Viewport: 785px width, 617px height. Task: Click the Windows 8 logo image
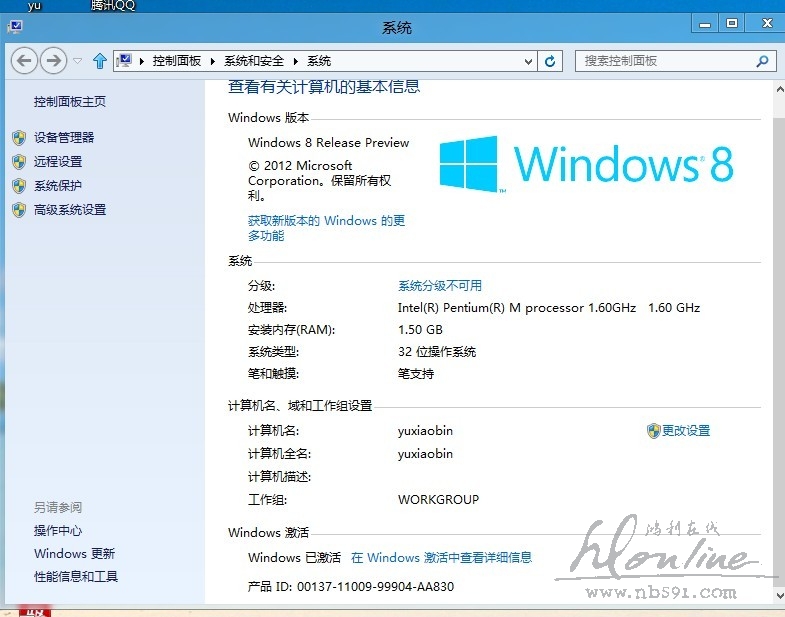586,164
